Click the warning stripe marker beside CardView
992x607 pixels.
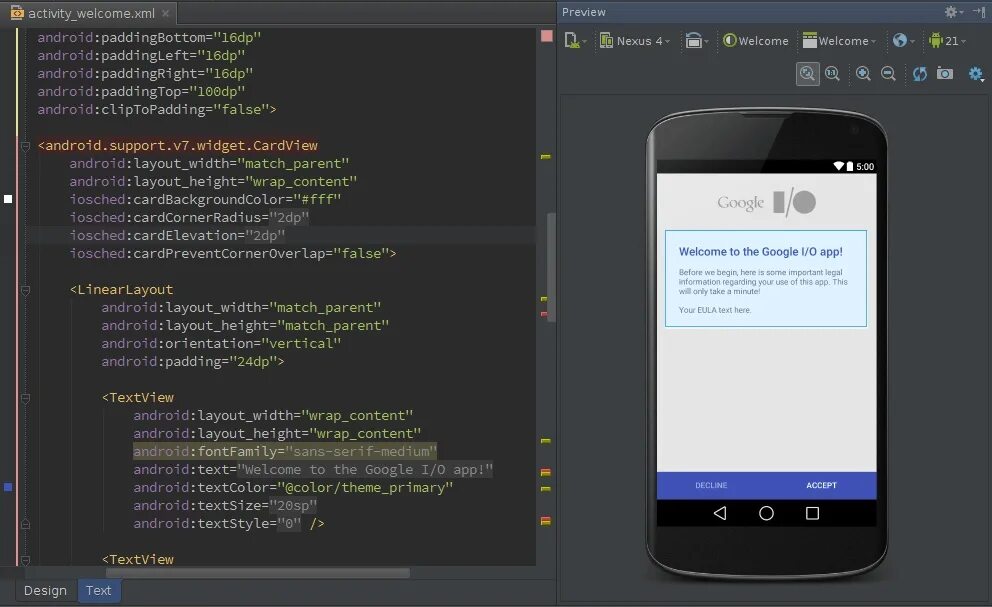(x=545, y=156)
